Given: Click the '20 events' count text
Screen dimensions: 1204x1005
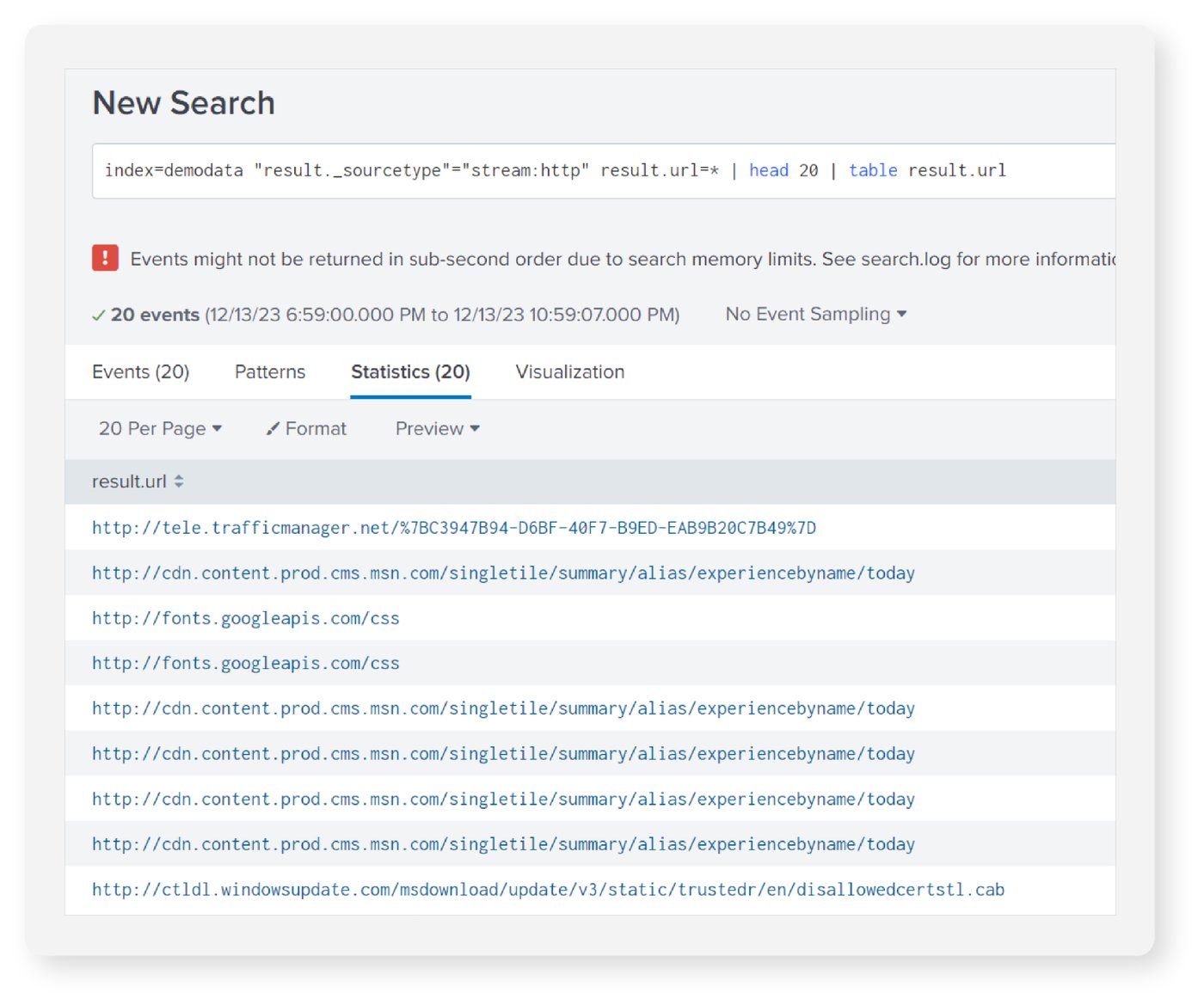Looking at the screenshot, I should (155, 315).
